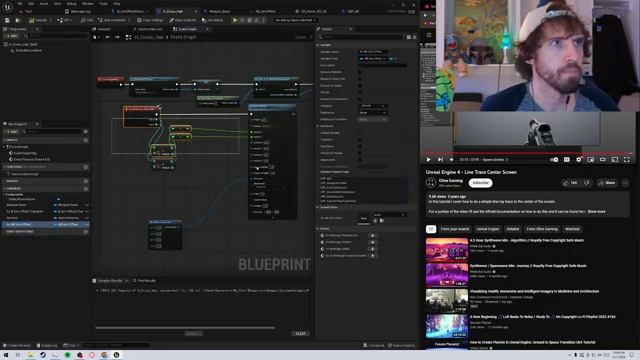Toggle YouTube autoplay switch
640x360 pixels.
tap(554, 160)
